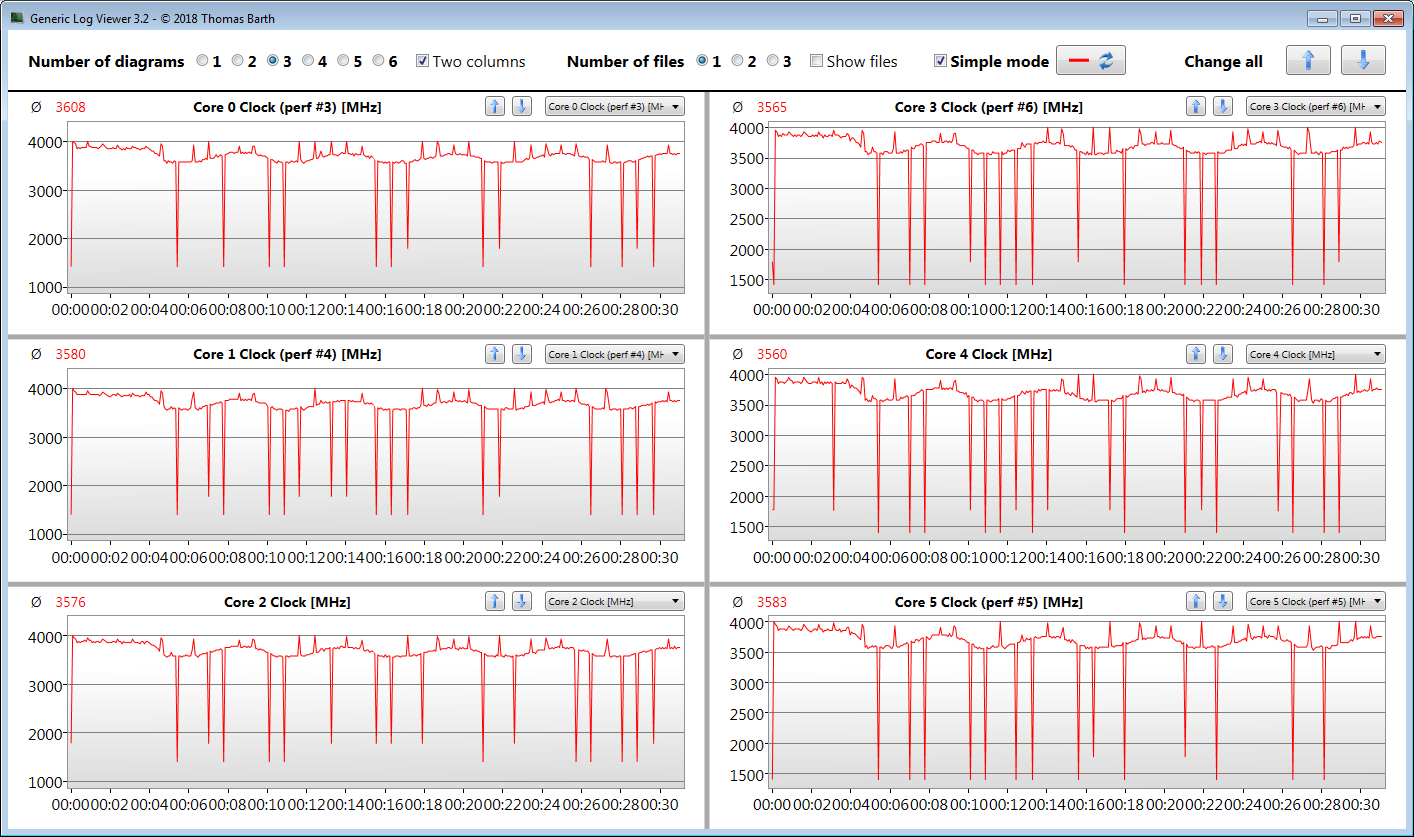The image size is (1414, 837).
Task: Click the Core 2 Clock [MHz] chart title
Action: [287, 602]
